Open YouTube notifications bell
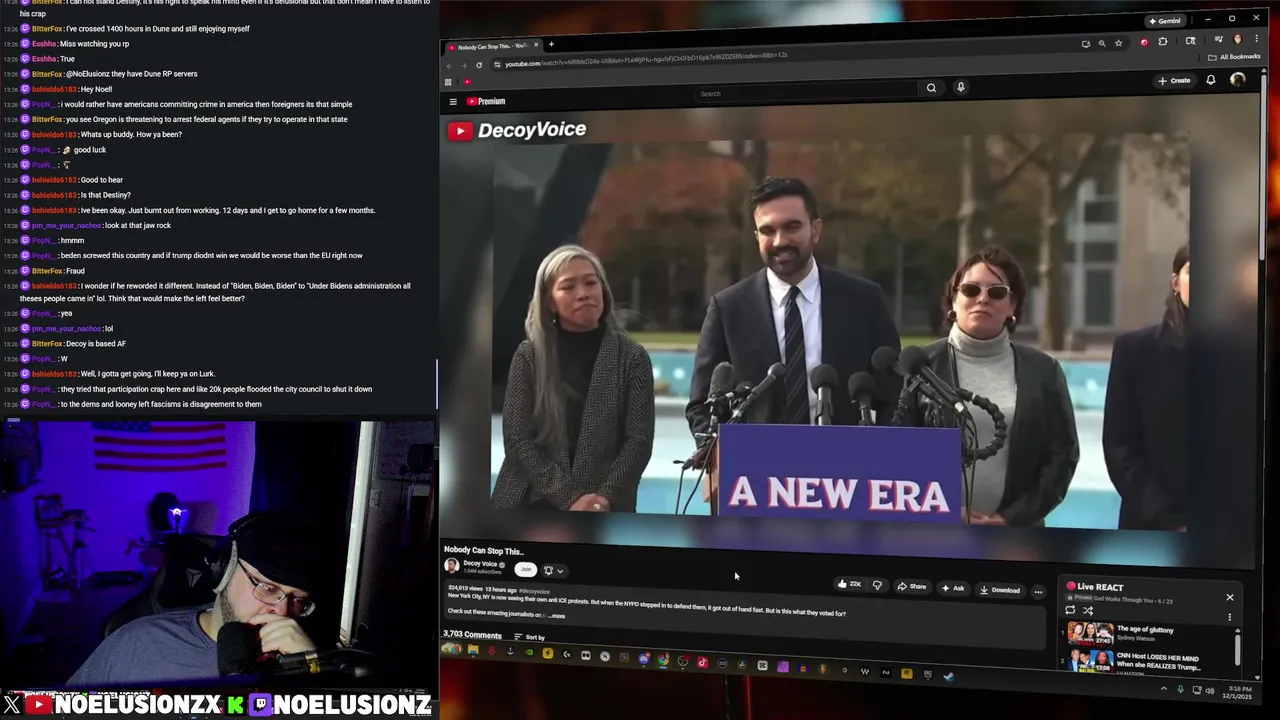This screenshot has height=720, width=1280. coord(1211,80)
